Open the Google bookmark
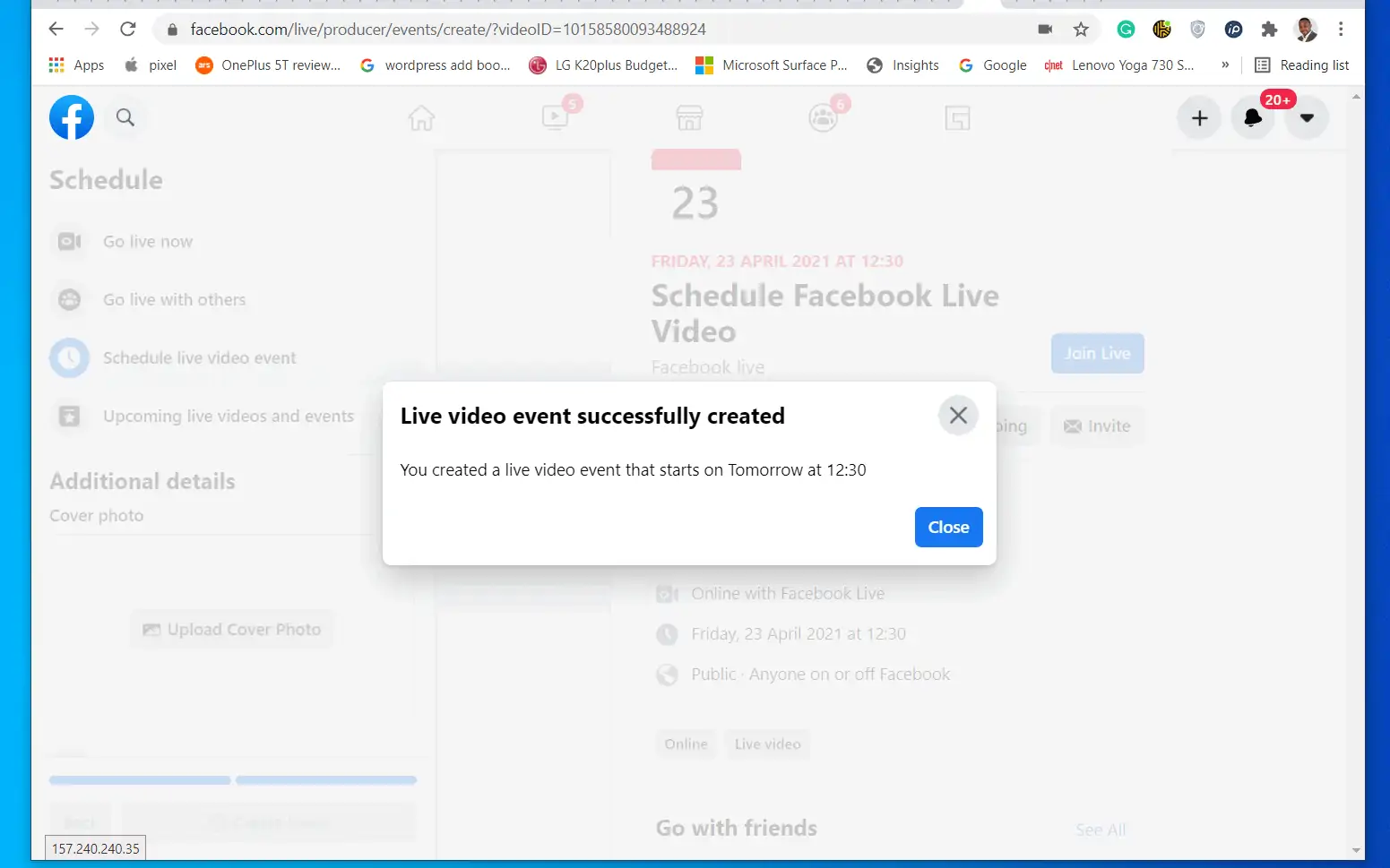Screen dimensions: 1390x868 click(992, 65)
